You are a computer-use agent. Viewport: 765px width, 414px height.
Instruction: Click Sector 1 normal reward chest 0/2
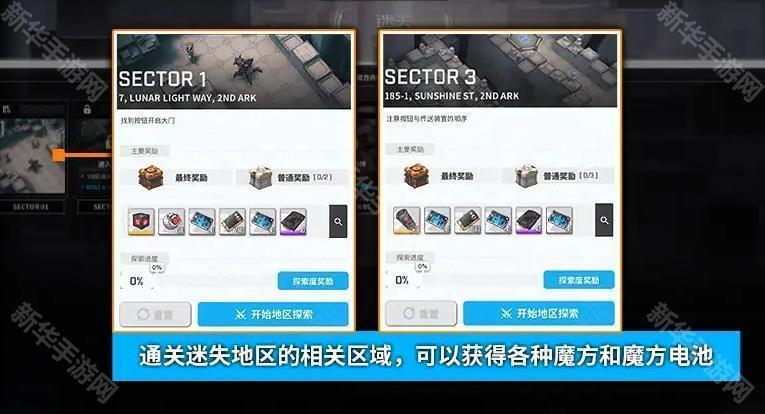point(292,177)
